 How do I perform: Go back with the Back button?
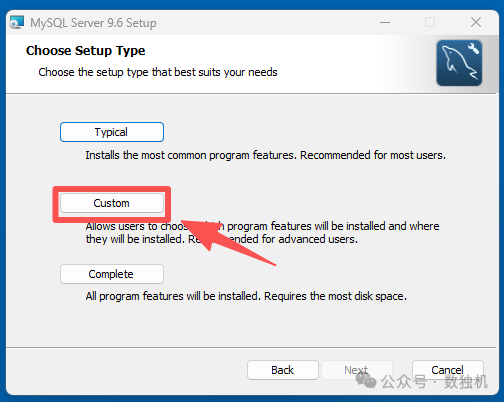(x=283, y=370)
